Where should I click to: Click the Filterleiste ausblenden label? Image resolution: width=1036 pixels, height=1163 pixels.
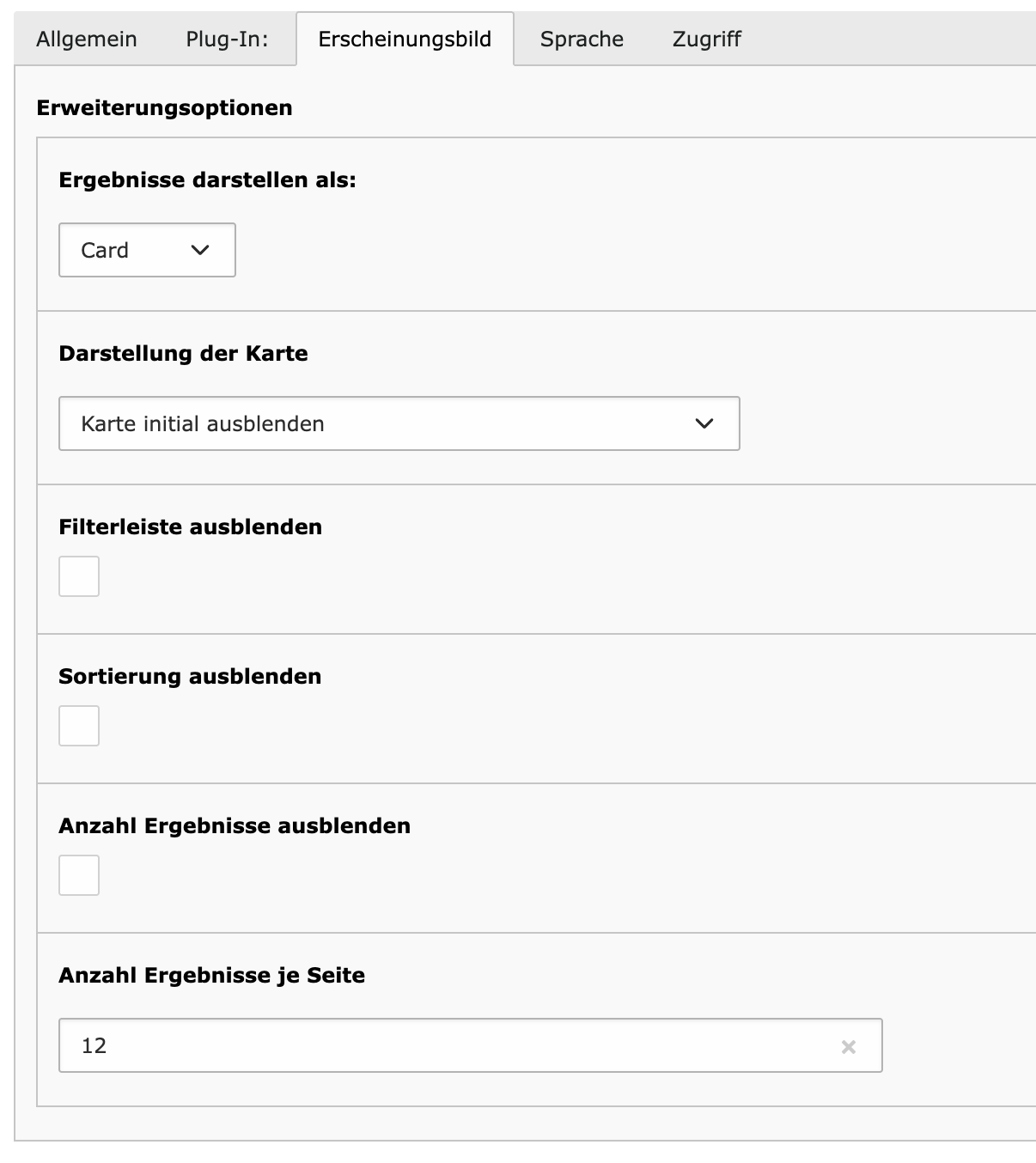click(190, 527)
